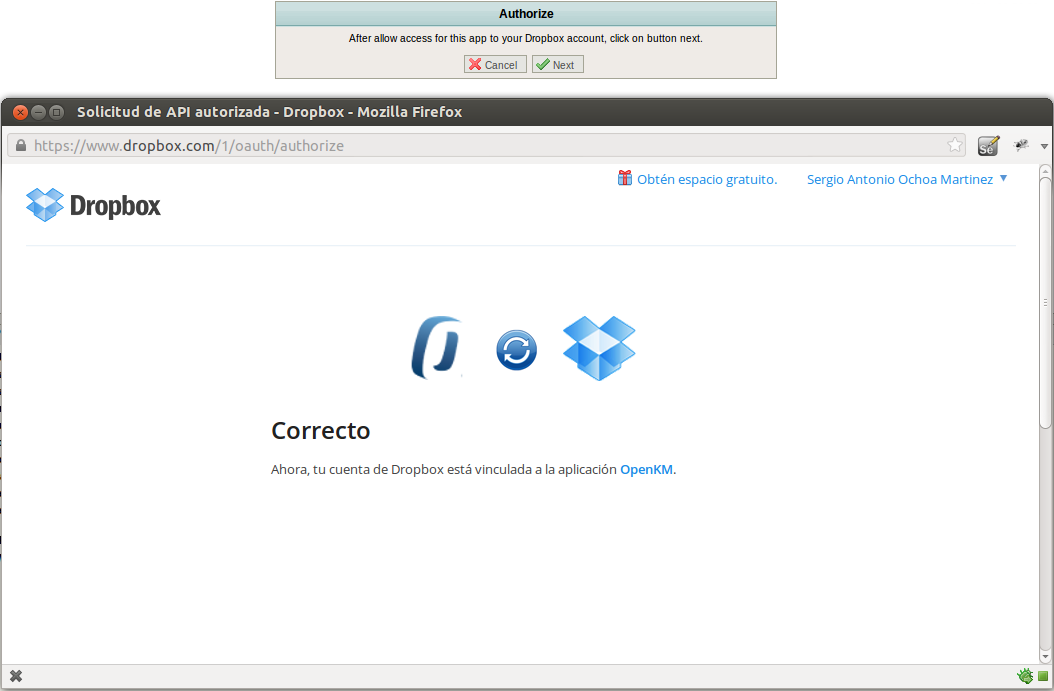
Task: Expand the toolbar overflow dropdown arrow
Action: point(1044,146)
